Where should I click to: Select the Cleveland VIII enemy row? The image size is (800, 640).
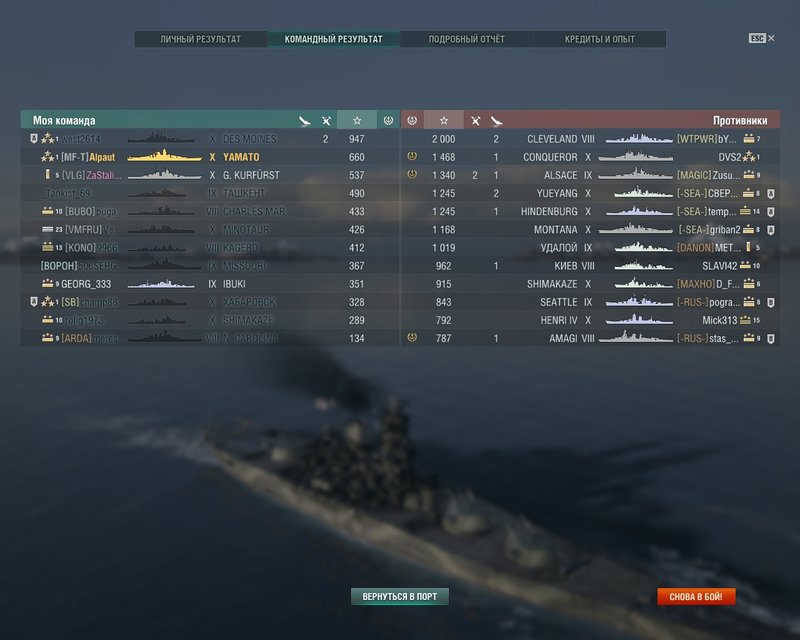click(590, 139)
